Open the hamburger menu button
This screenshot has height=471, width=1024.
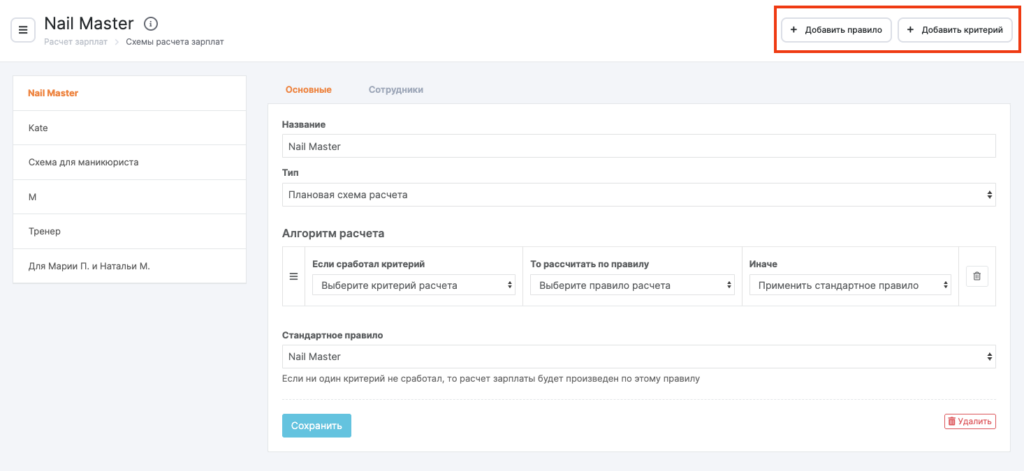[23, 30]
